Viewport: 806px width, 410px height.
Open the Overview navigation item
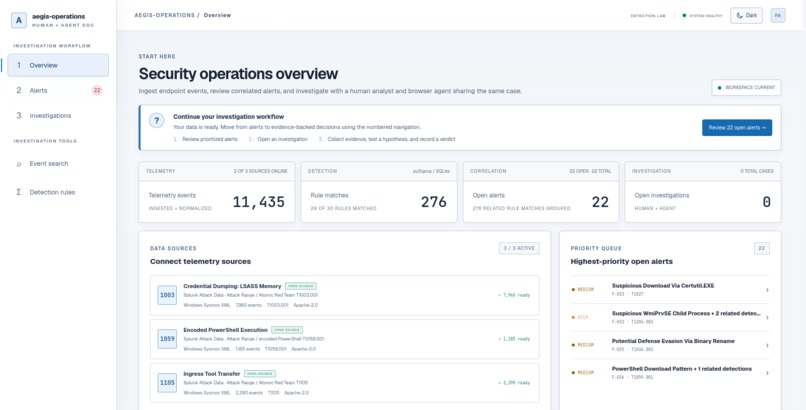click(x=58, y=65)
